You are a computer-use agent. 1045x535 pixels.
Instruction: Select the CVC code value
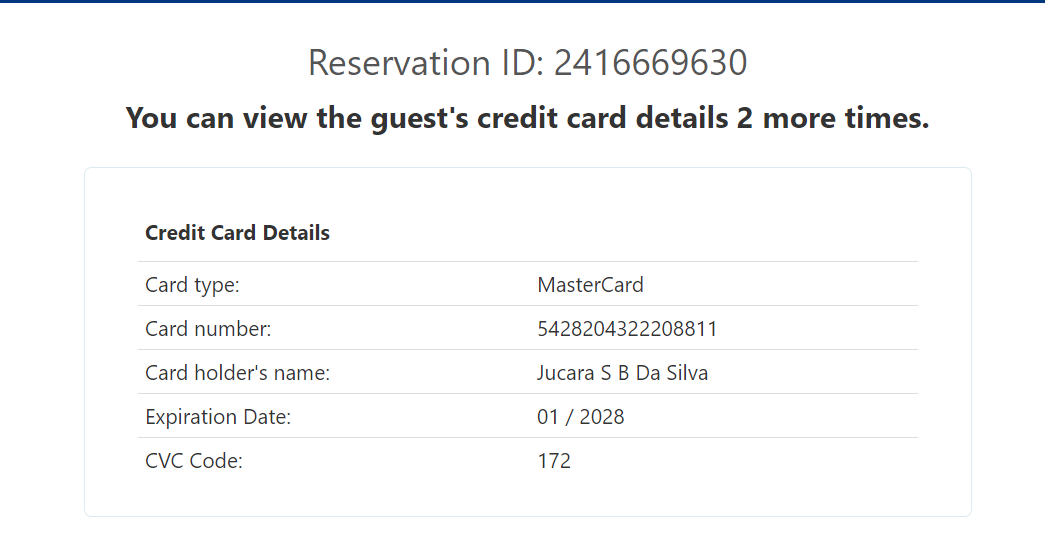click(x=554, y=461)
